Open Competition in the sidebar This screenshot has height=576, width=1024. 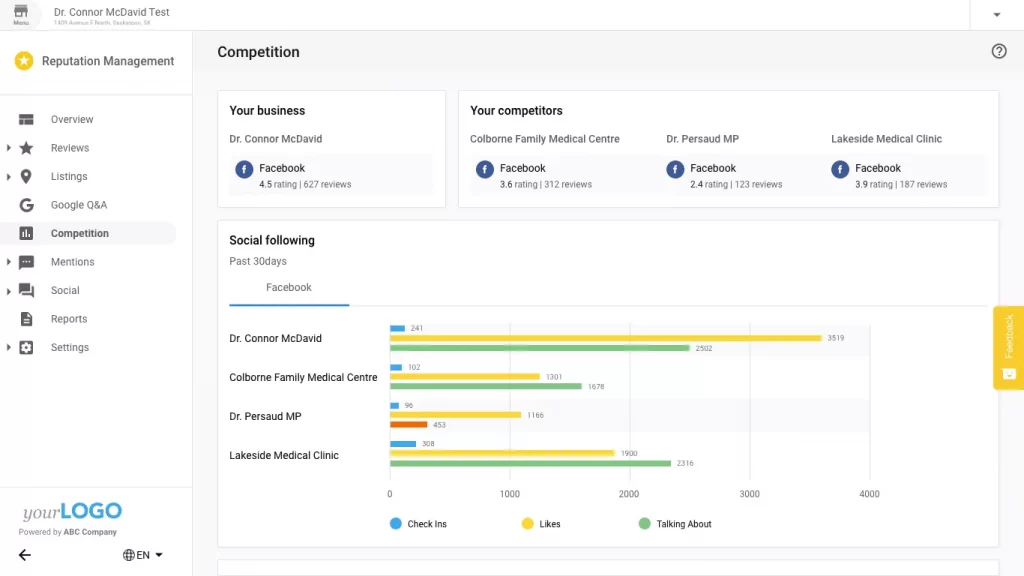click(x=80, y=234)
